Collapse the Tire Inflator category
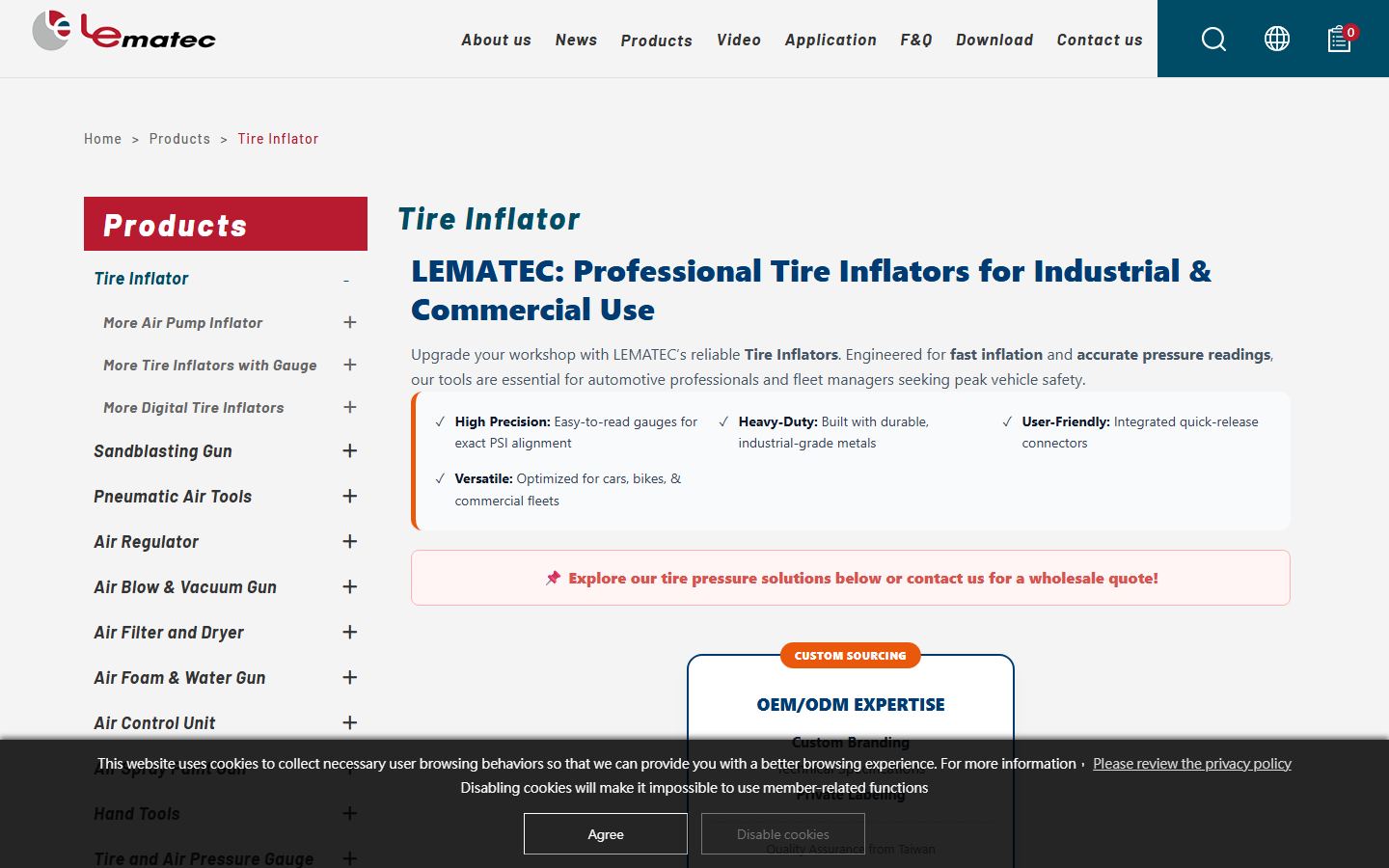 [x=346, y=280]
